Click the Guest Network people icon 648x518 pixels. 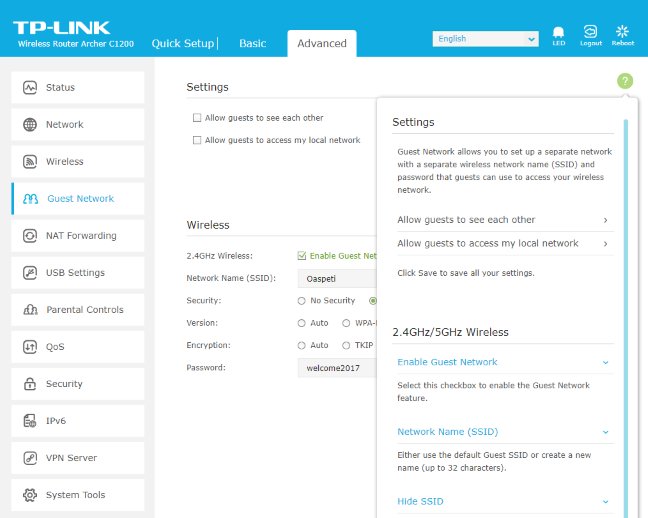[31, 199]
